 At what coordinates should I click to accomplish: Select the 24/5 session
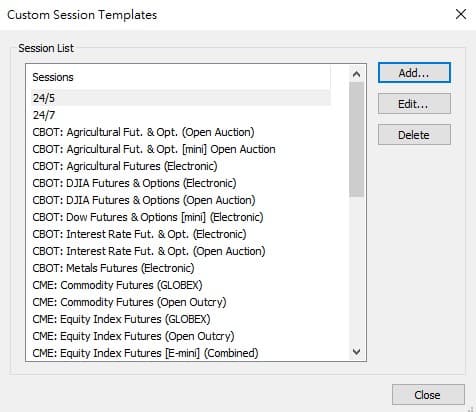(x=181, y=98)
